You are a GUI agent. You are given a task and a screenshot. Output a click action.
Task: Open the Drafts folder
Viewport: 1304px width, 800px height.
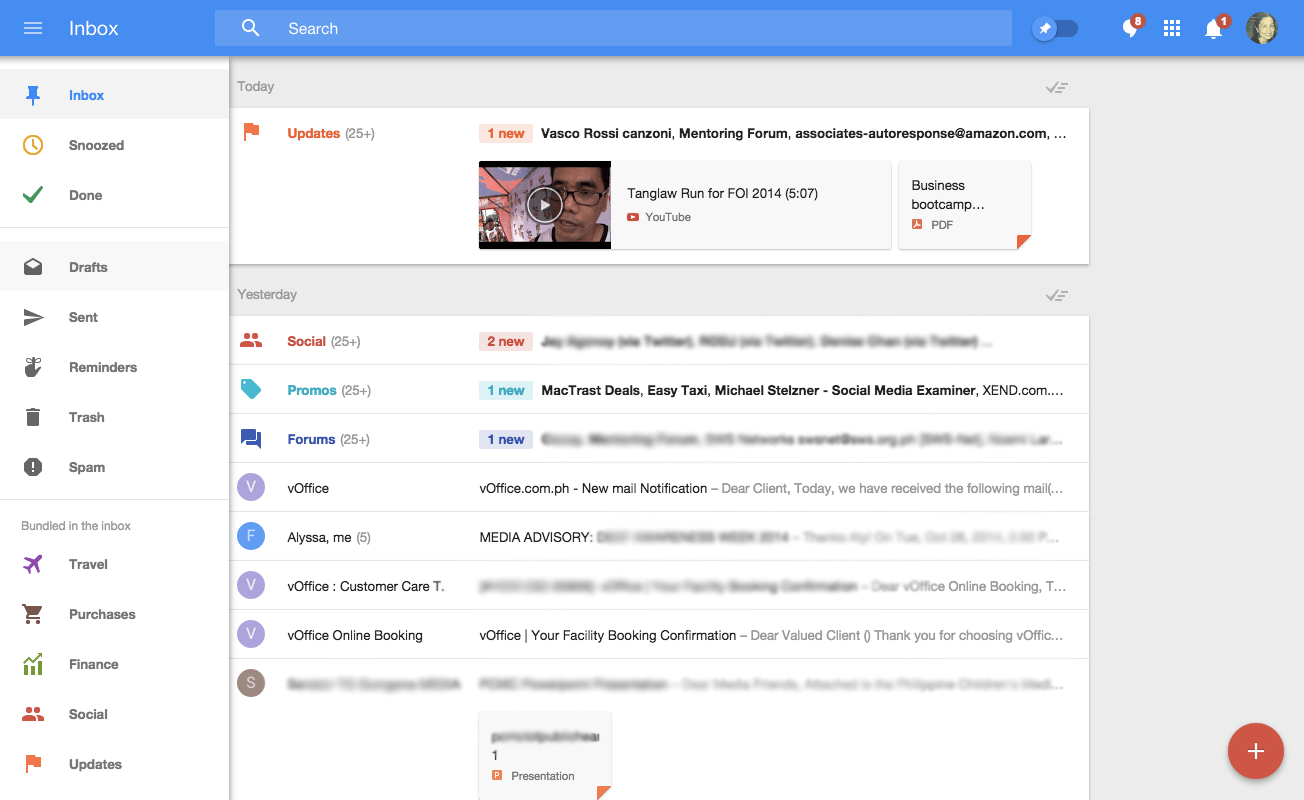[x=114, y=267]
